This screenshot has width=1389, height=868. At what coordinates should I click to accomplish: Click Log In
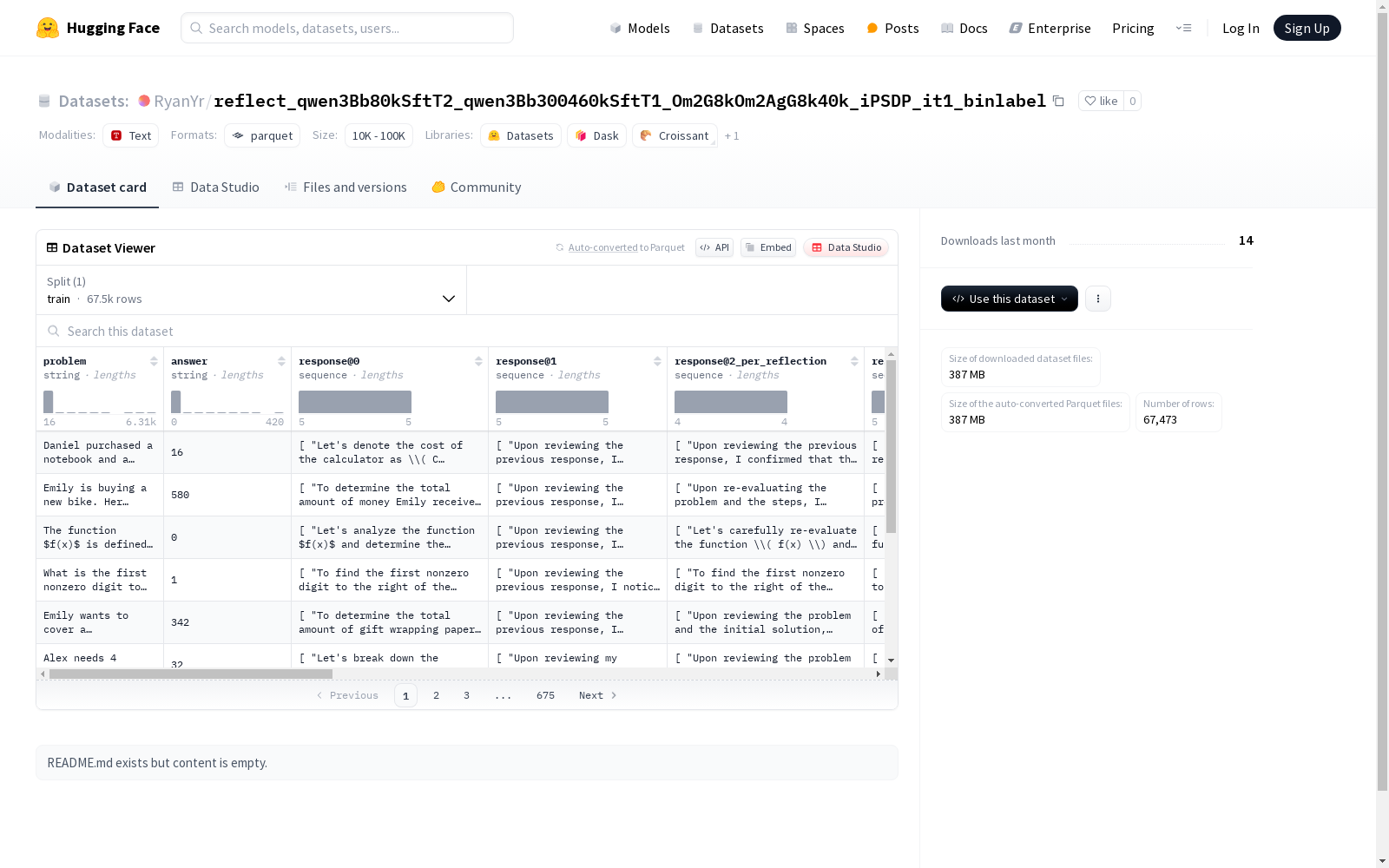1241,28
